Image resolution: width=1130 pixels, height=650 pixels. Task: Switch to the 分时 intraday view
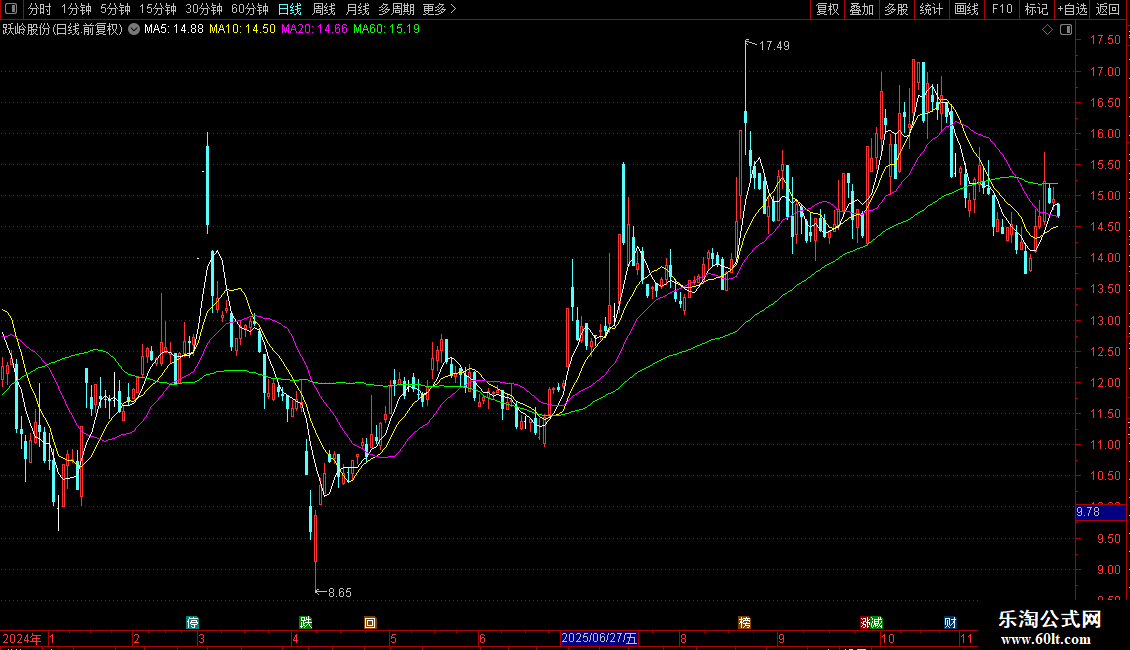(x=40, y=9)
